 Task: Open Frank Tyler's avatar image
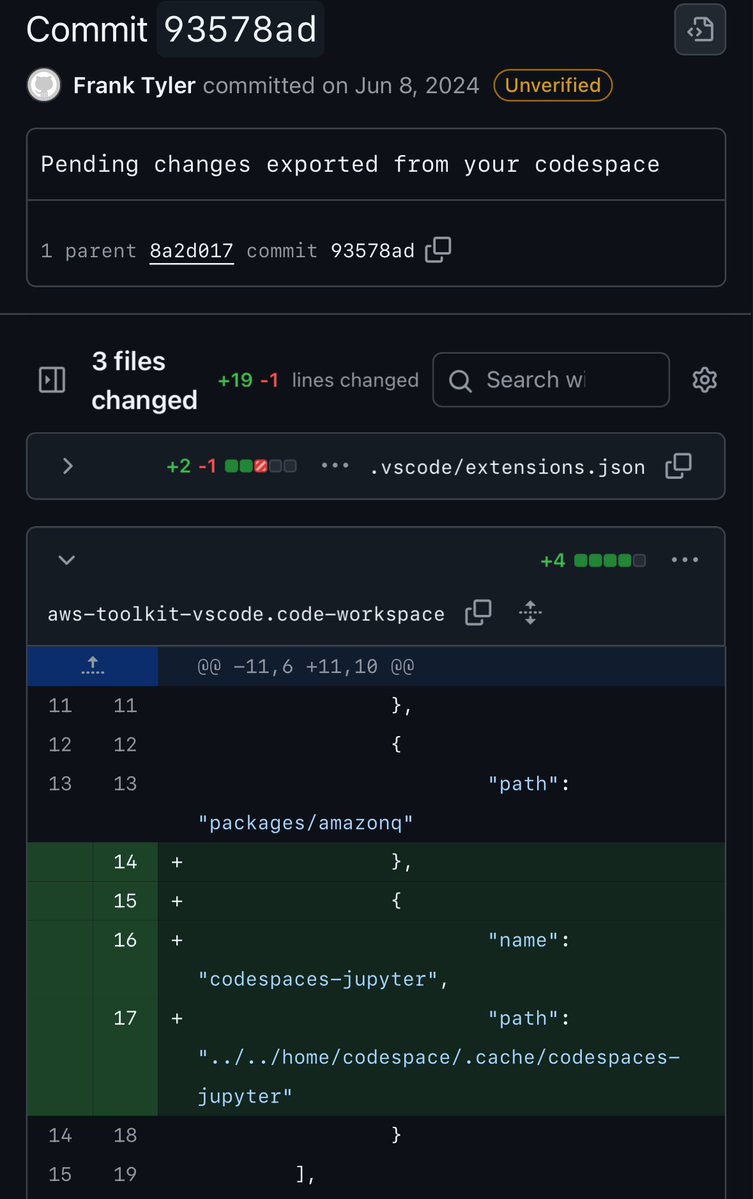pyautogui.click(x=44, y=85)
